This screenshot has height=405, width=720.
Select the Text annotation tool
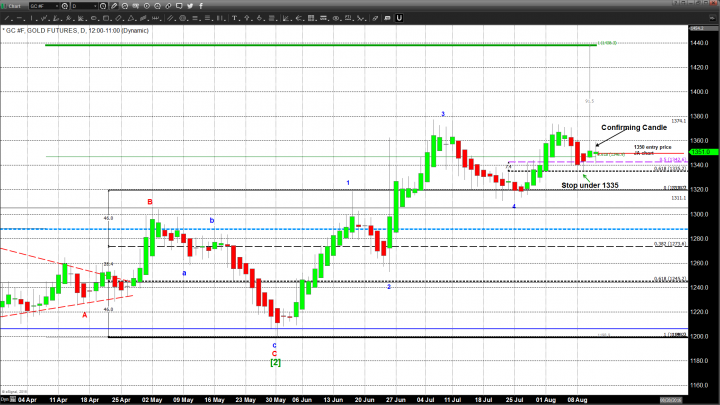(234, 18)
